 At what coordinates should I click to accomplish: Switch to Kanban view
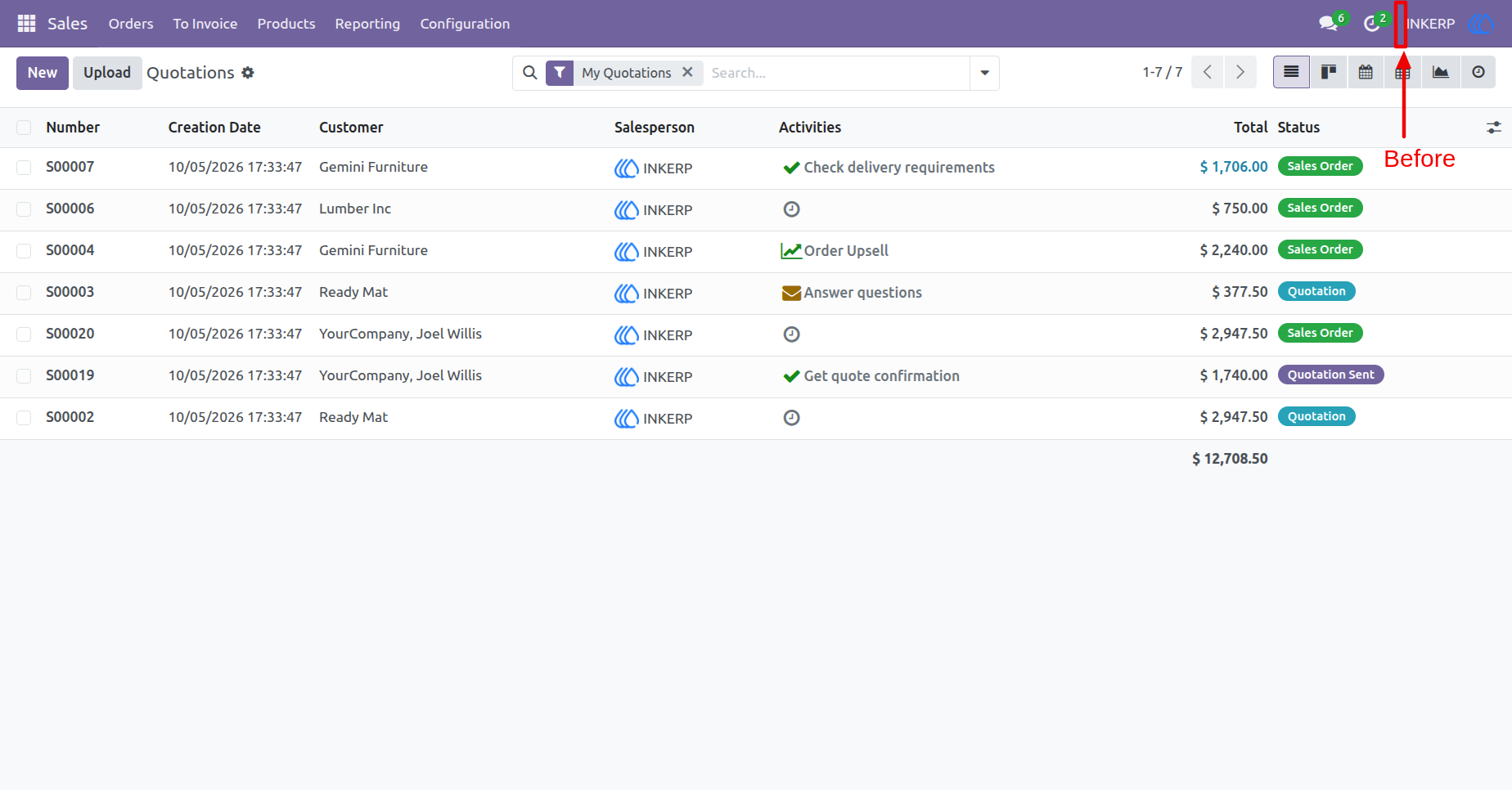click(1329, 72)
